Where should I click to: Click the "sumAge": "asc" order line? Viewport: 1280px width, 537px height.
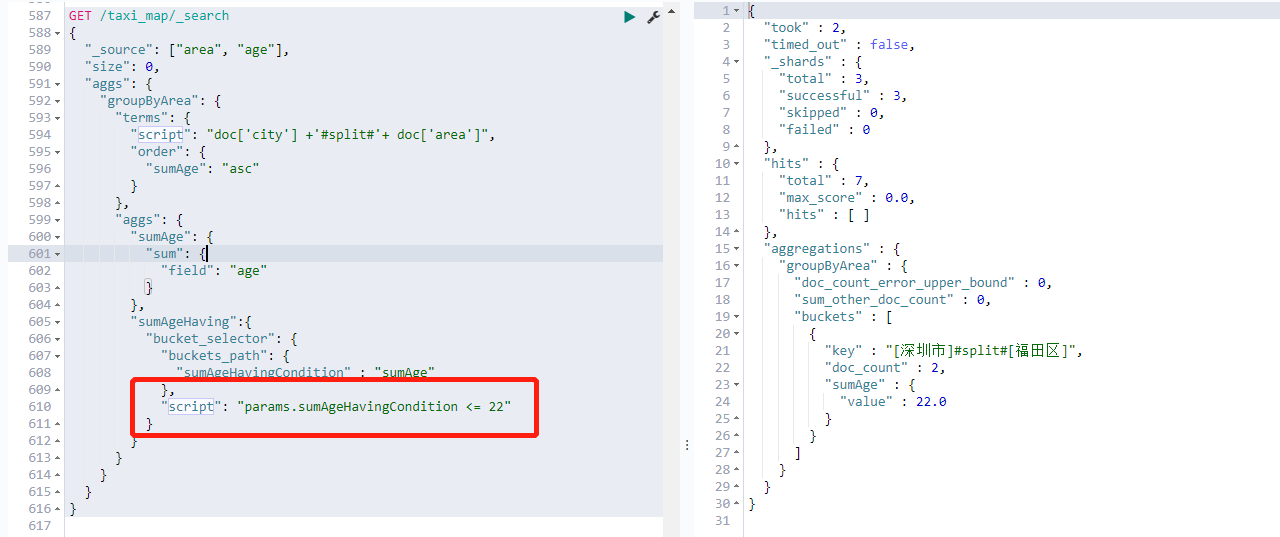[x=203, y=169]
